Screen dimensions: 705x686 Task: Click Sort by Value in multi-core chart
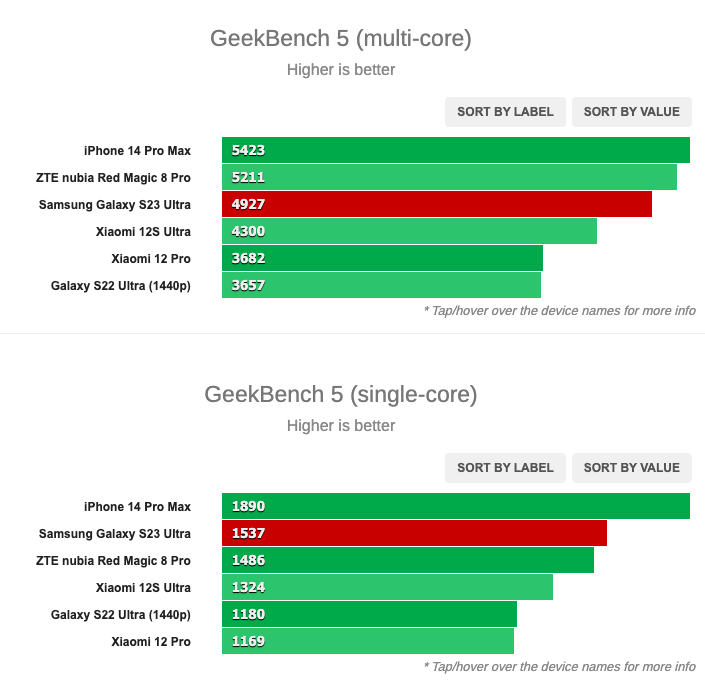[631, 112]
